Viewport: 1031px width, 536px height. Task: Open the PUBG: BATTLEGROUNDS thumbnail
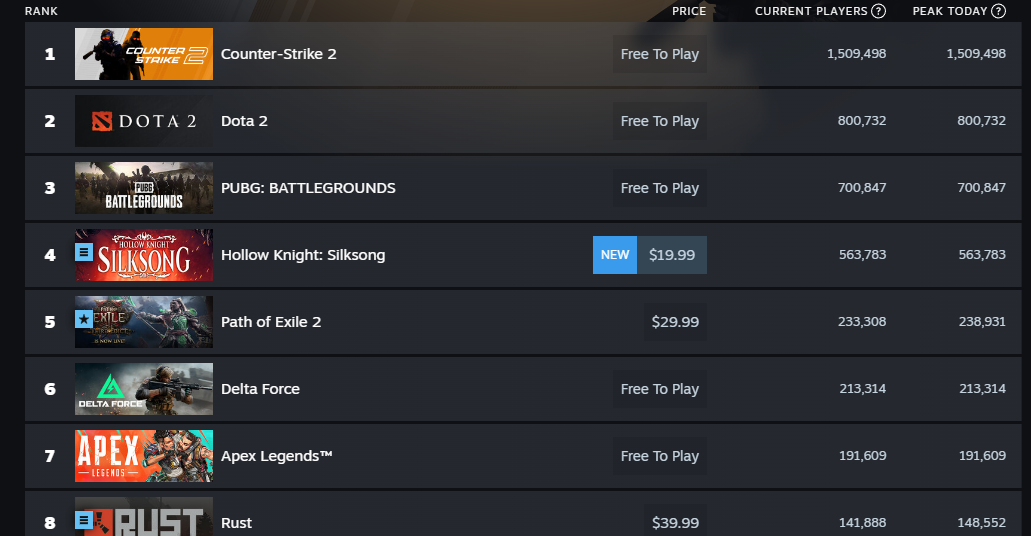pos(144,188)
